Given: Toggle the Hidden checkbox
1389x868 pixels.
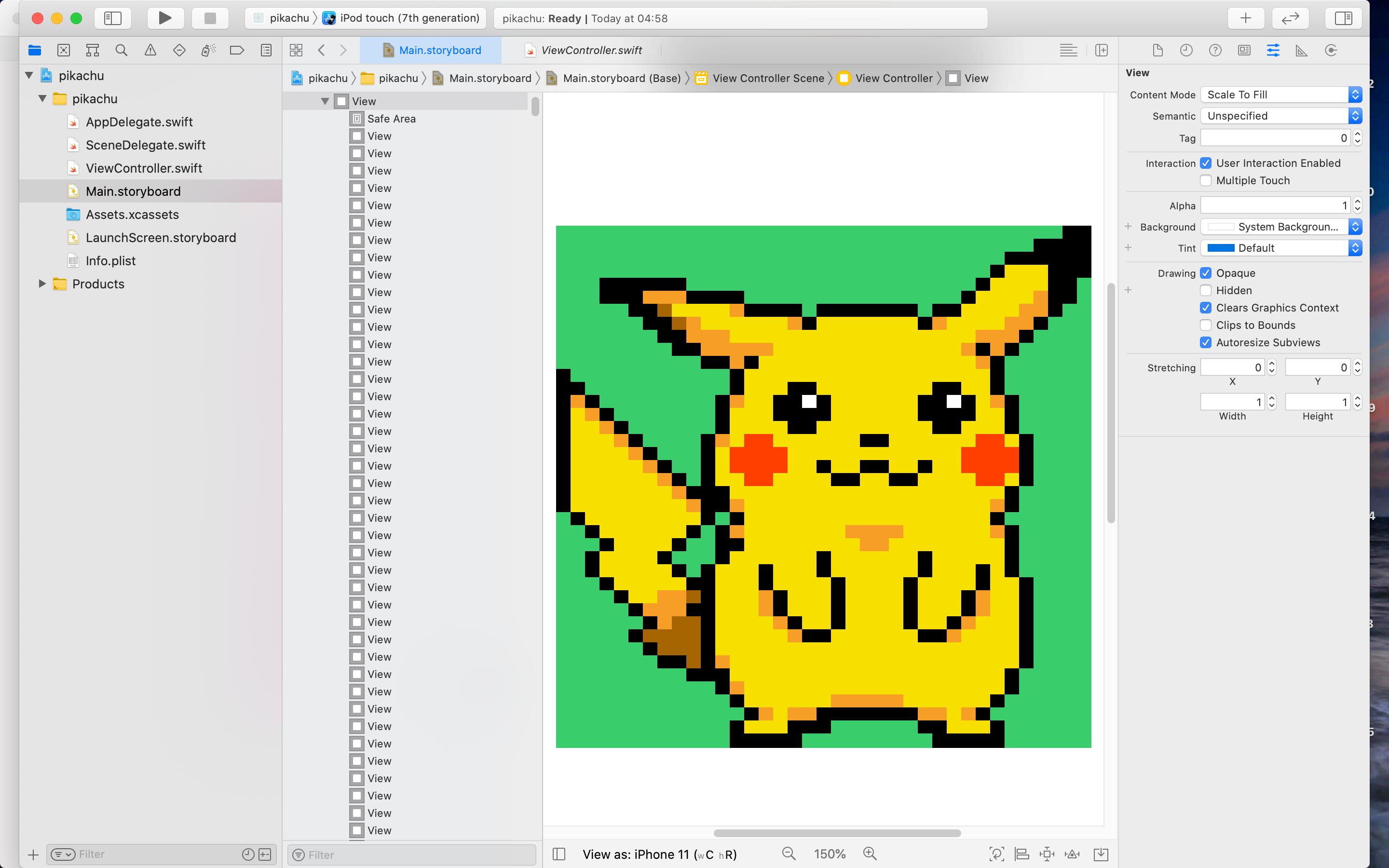Looking at the screenshot, I should coord(1206,290).
